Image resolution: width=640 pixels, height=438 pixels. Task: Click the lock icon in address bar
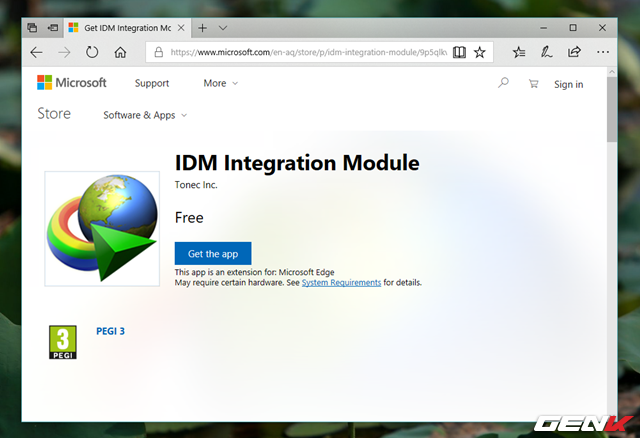pyautogui.click(x=159, y=52)
